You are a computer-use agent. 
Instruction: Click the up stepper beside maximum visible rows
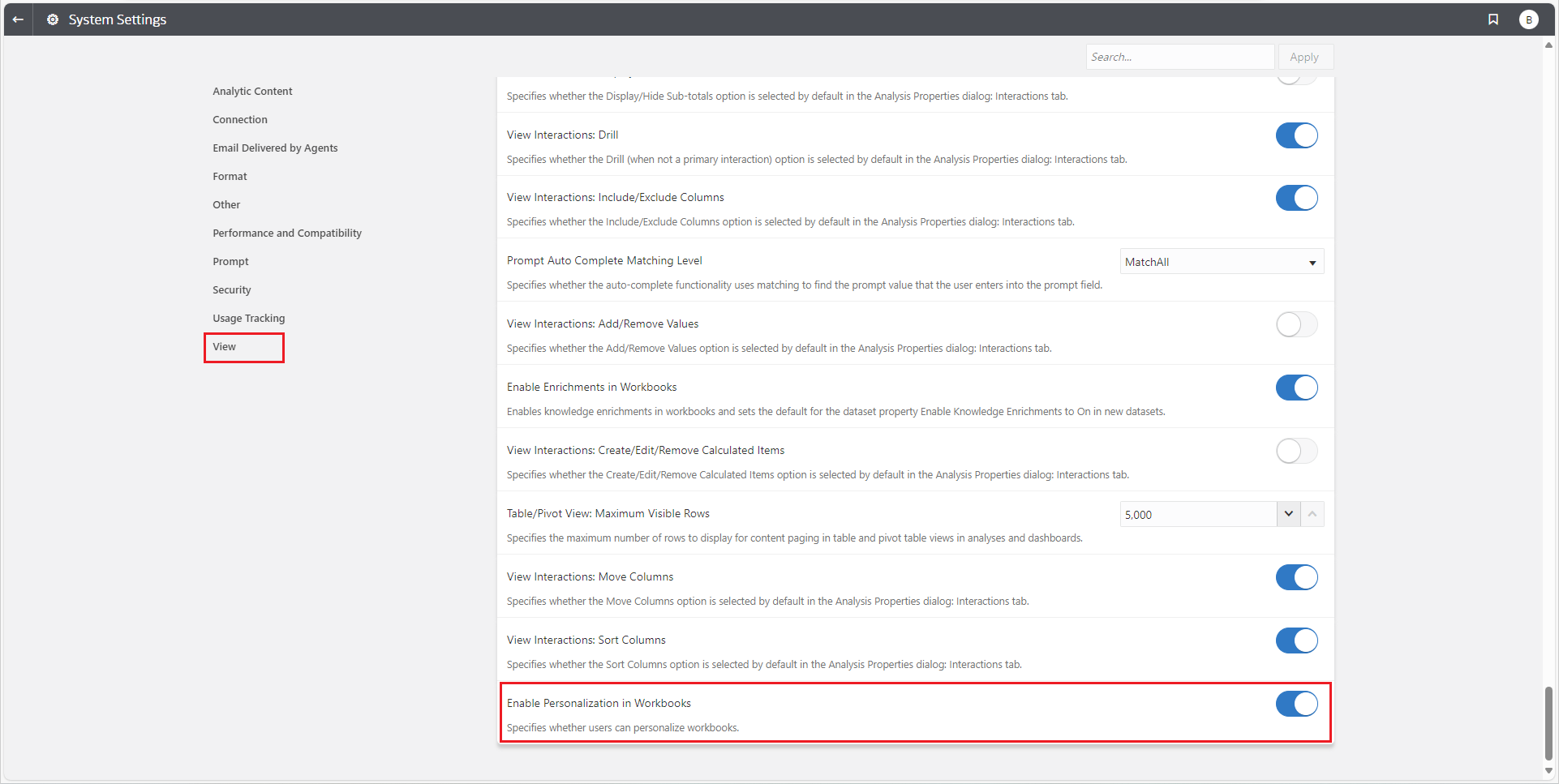[x=1312, y=513]
